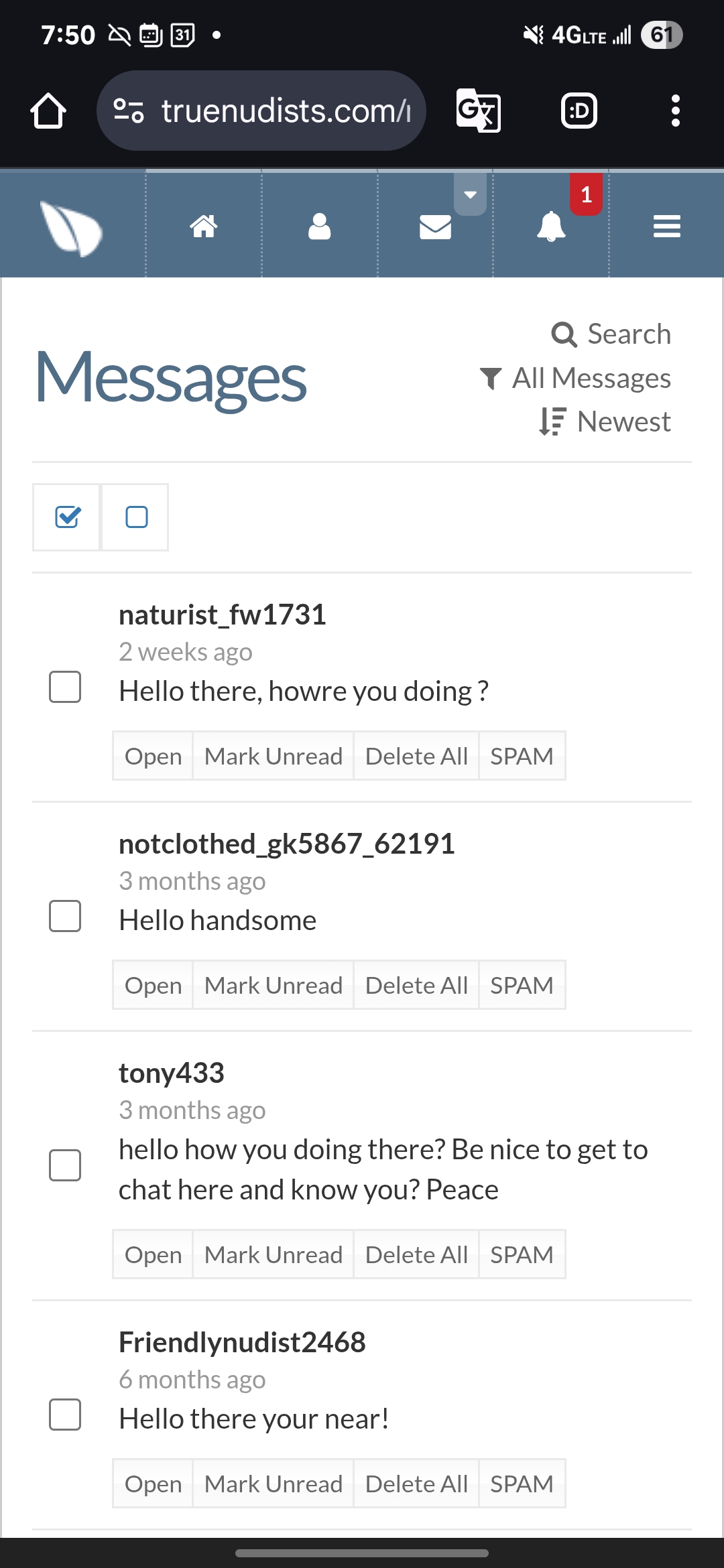
Task: Mark naturist_fw1731 as SPAM
Action: coord(522,756)
